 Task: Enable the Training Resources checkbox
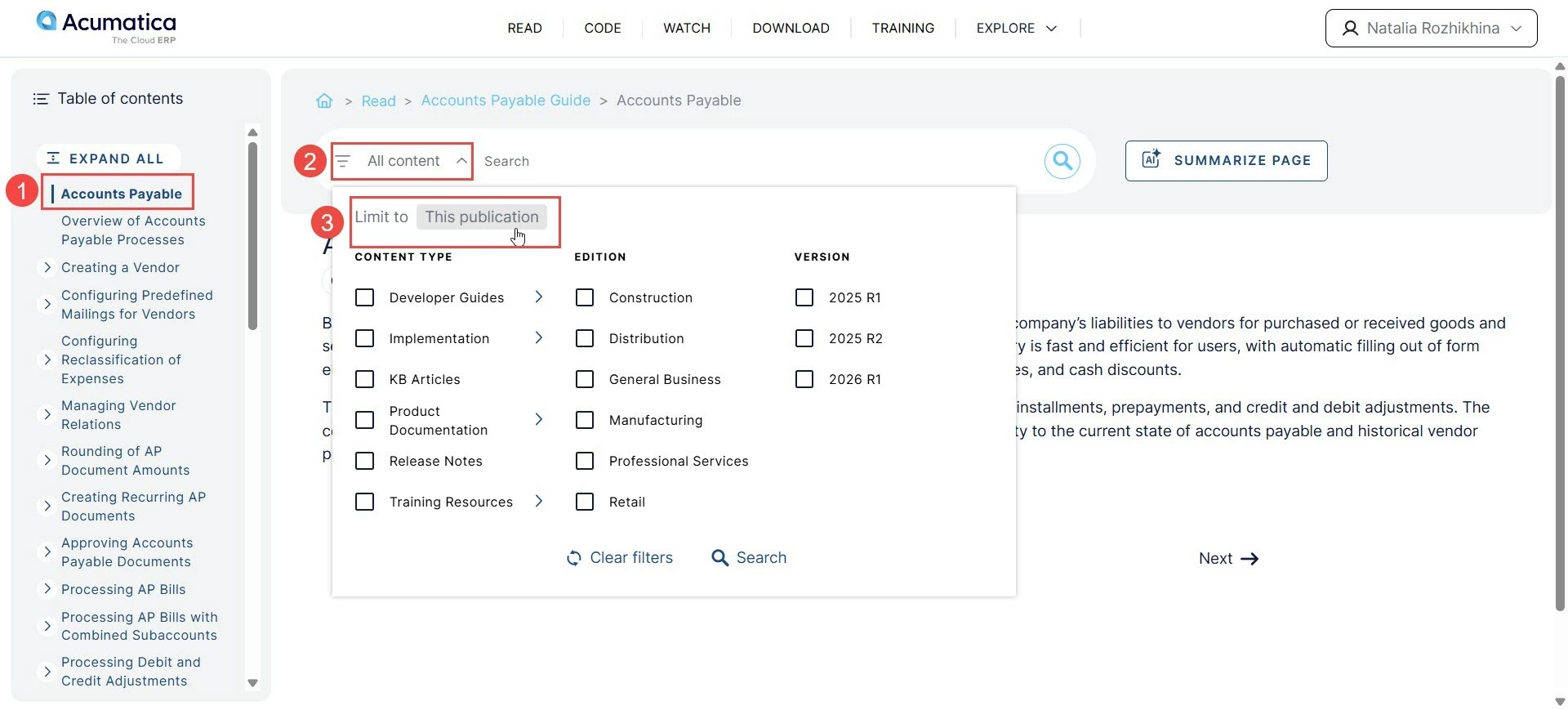[x=365, y=502]
